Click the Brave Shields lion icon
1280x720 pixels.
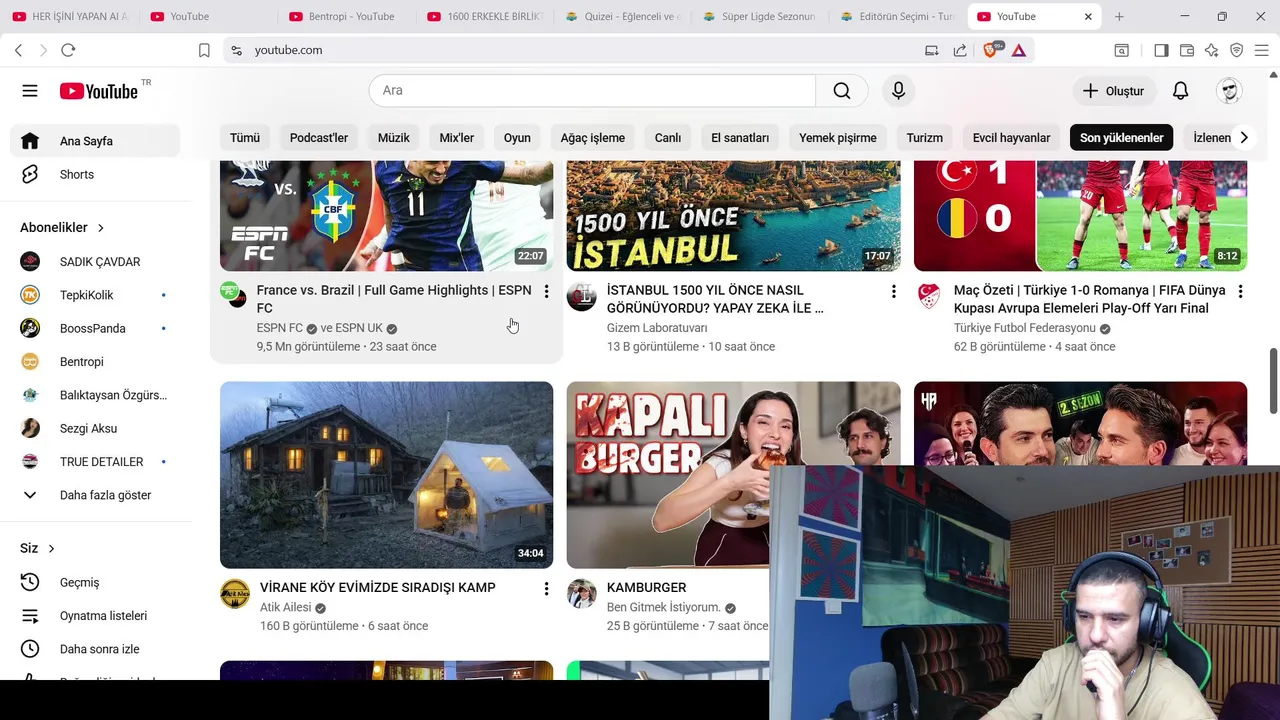pyautogui.click(x=991, y=50)
